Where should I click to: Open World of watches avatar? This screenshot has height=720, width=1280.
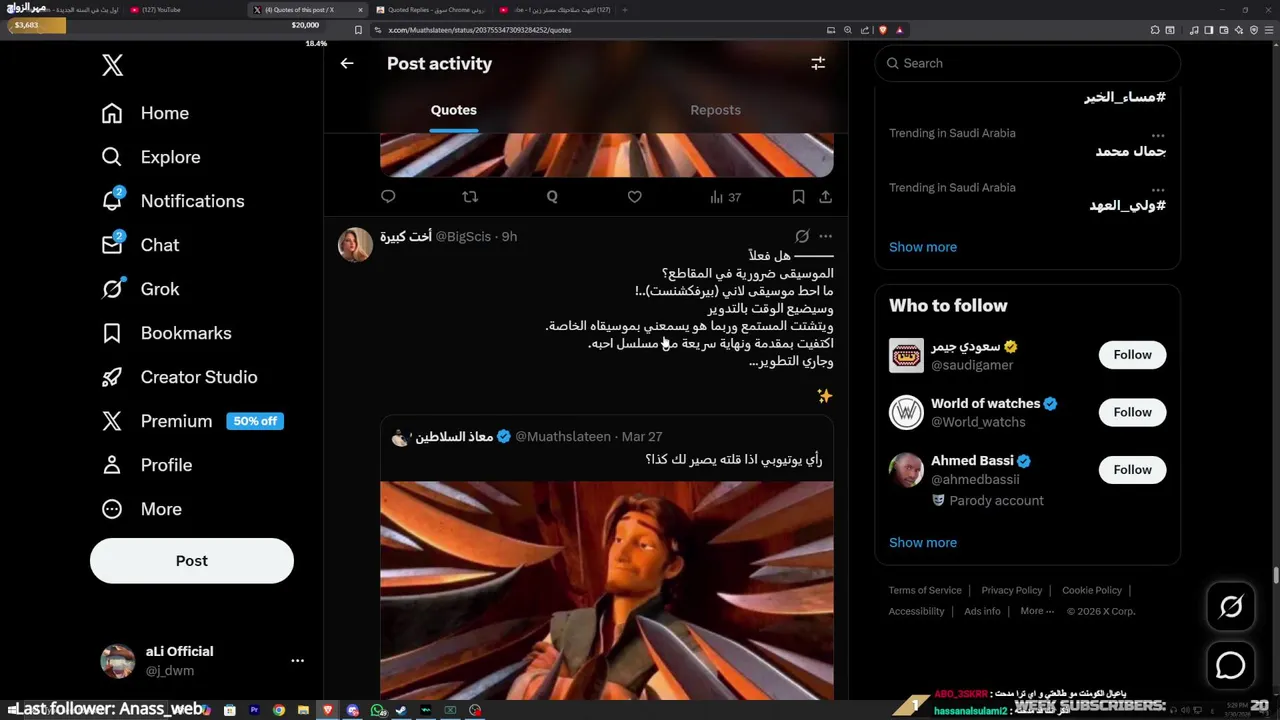907,413
